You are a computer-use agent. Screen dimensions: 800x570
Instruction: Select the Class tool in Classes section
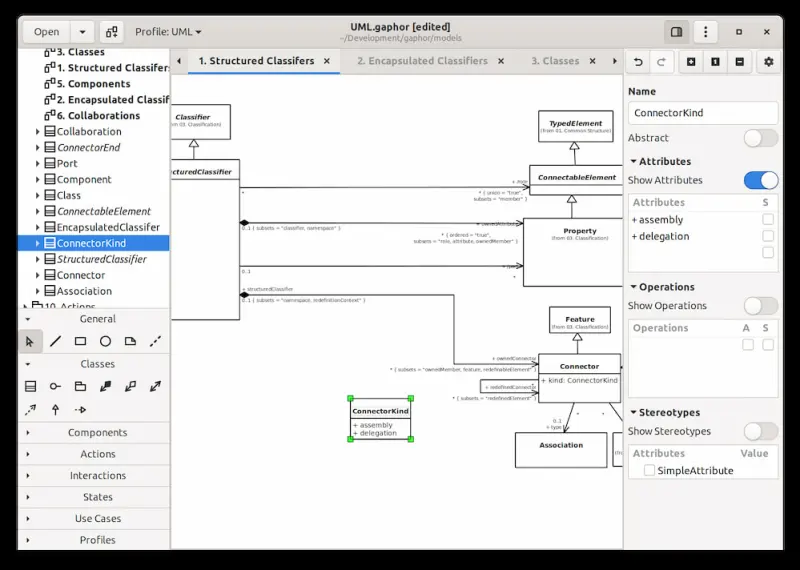30,386
